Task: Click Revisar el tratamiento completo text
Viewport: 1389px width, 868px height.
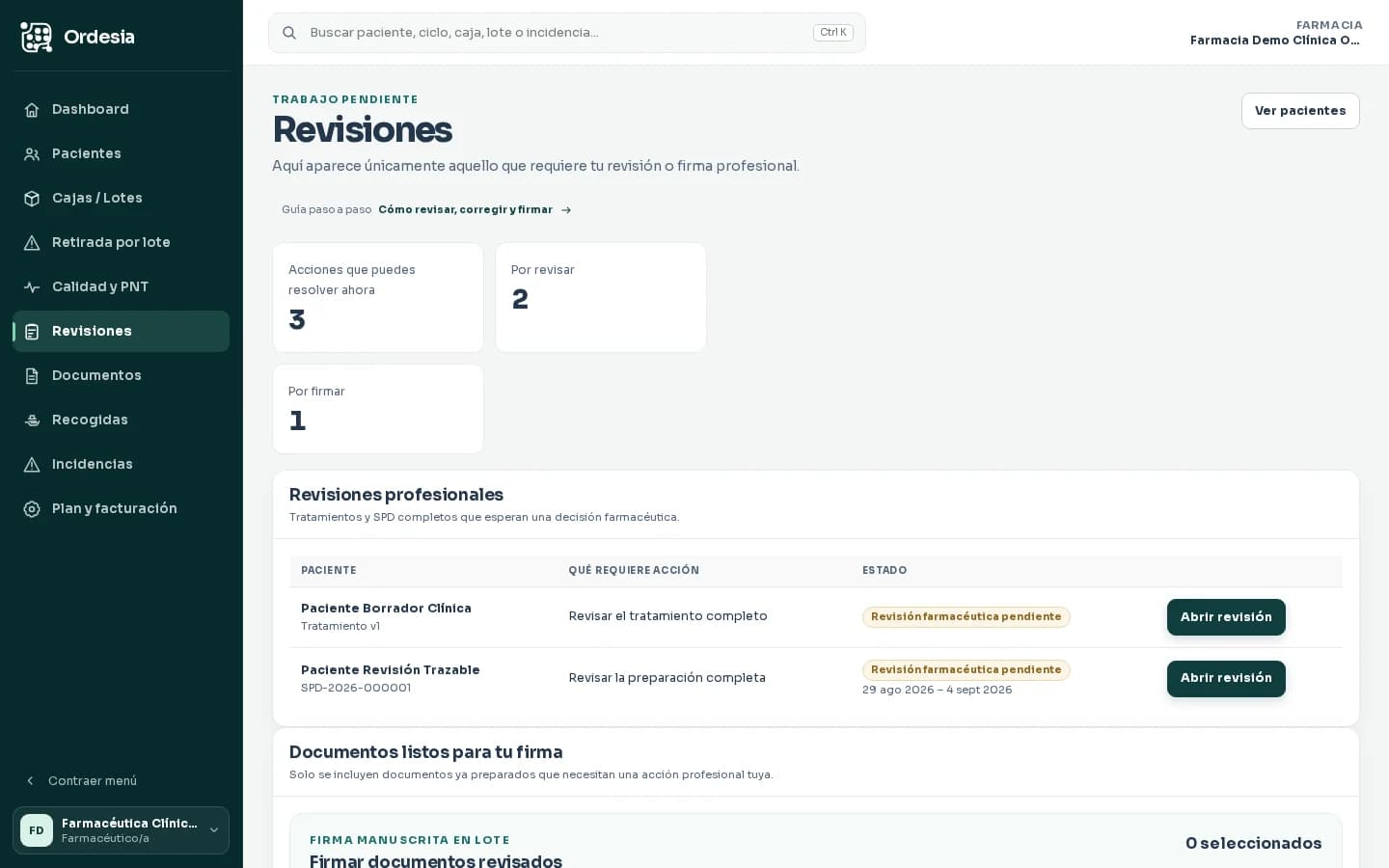Action: 668,616
